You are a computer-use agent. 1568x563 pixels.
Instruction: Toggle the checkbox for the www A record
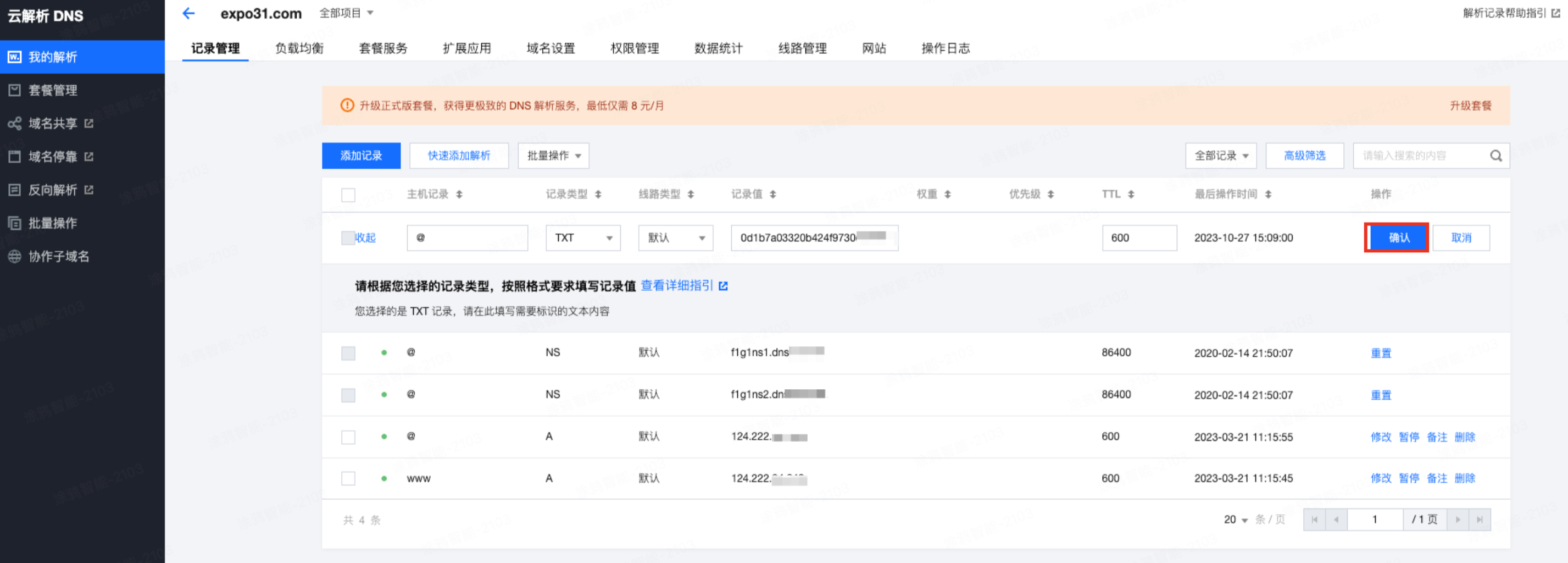click(x=348, y=479)
